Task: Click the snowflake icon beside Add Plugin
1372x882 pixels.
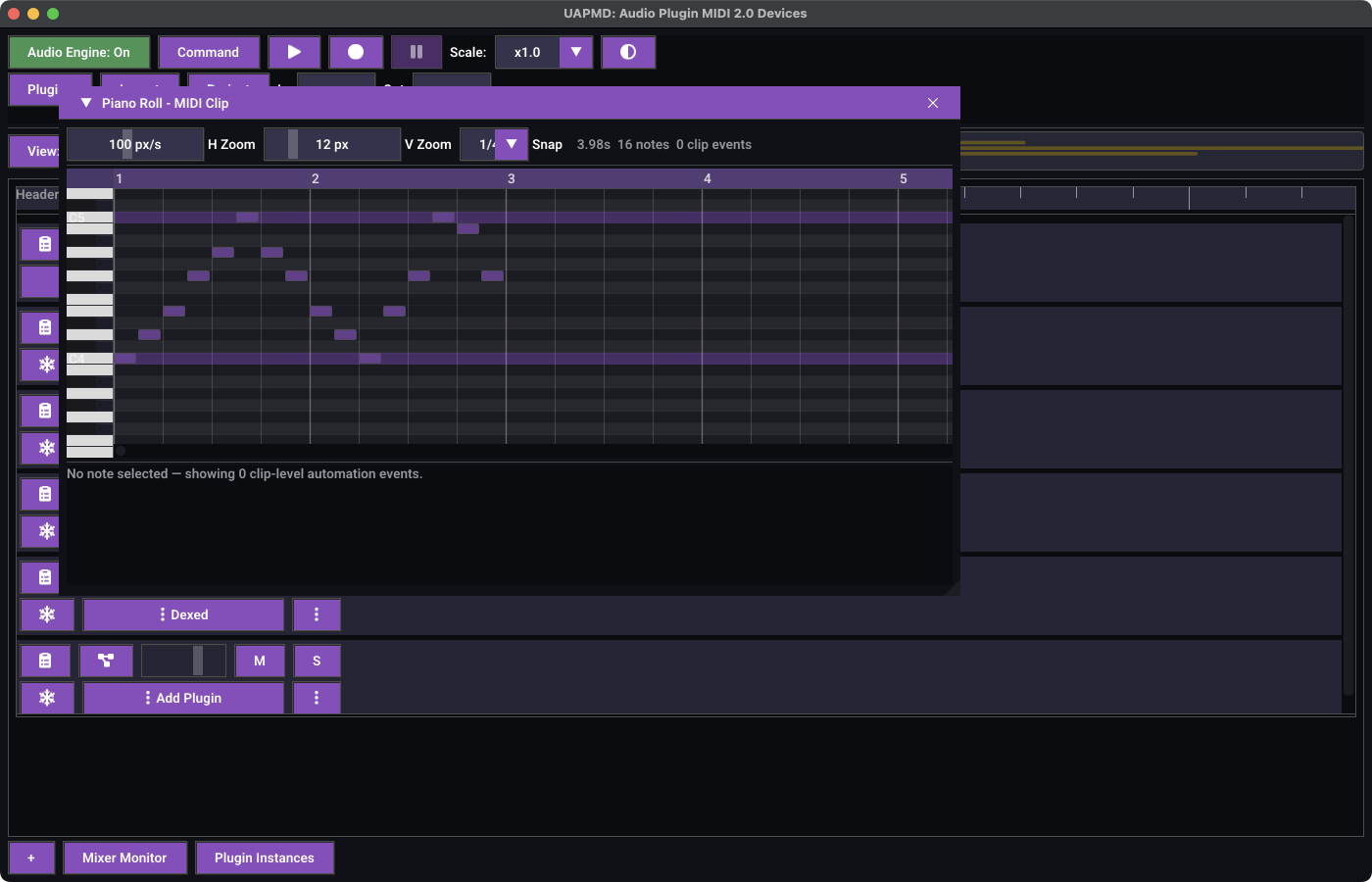Action: 47,698
